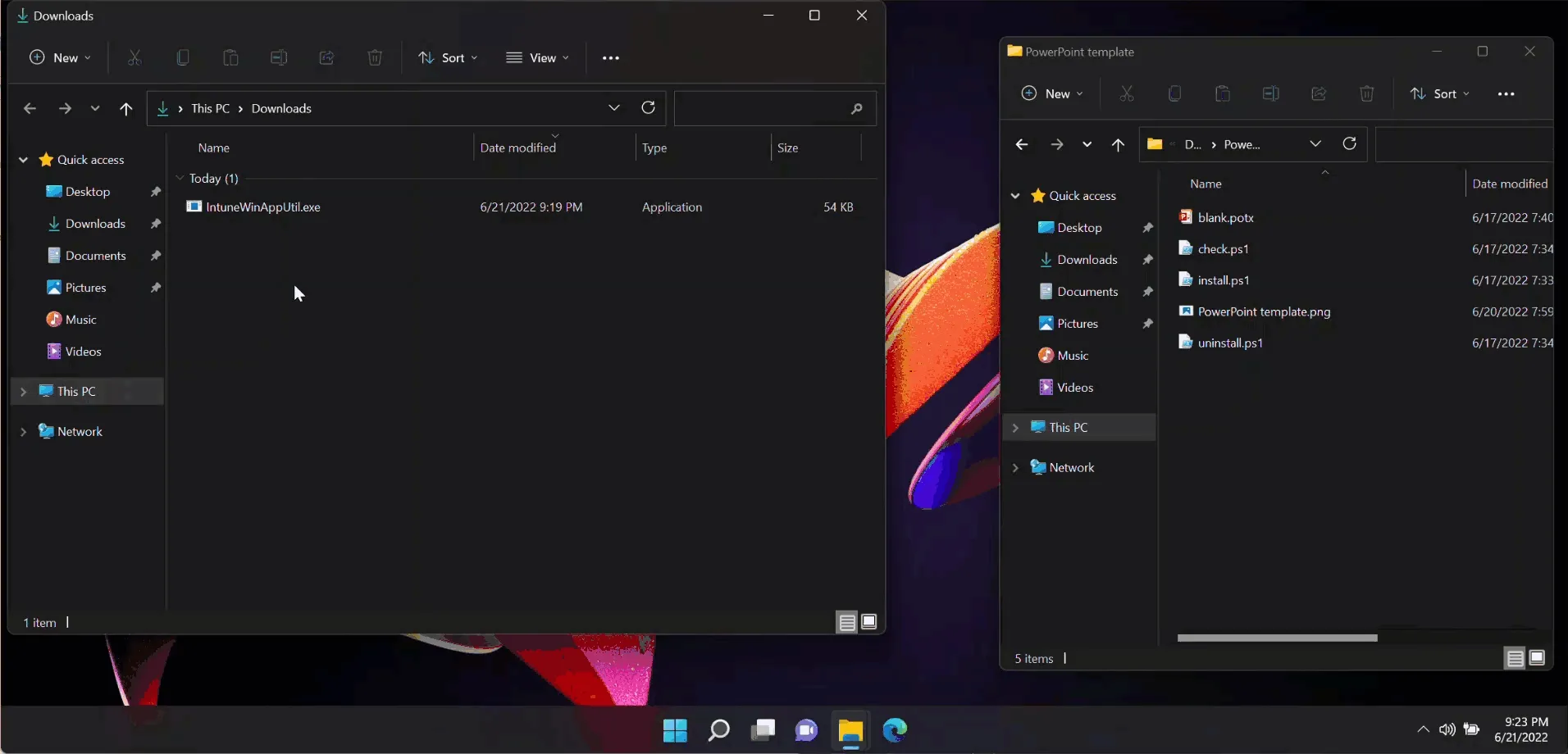The height and width of the screenshot is (754, 1568).
Task: Go back in Downloads window navigation
Action: [30, 108]
